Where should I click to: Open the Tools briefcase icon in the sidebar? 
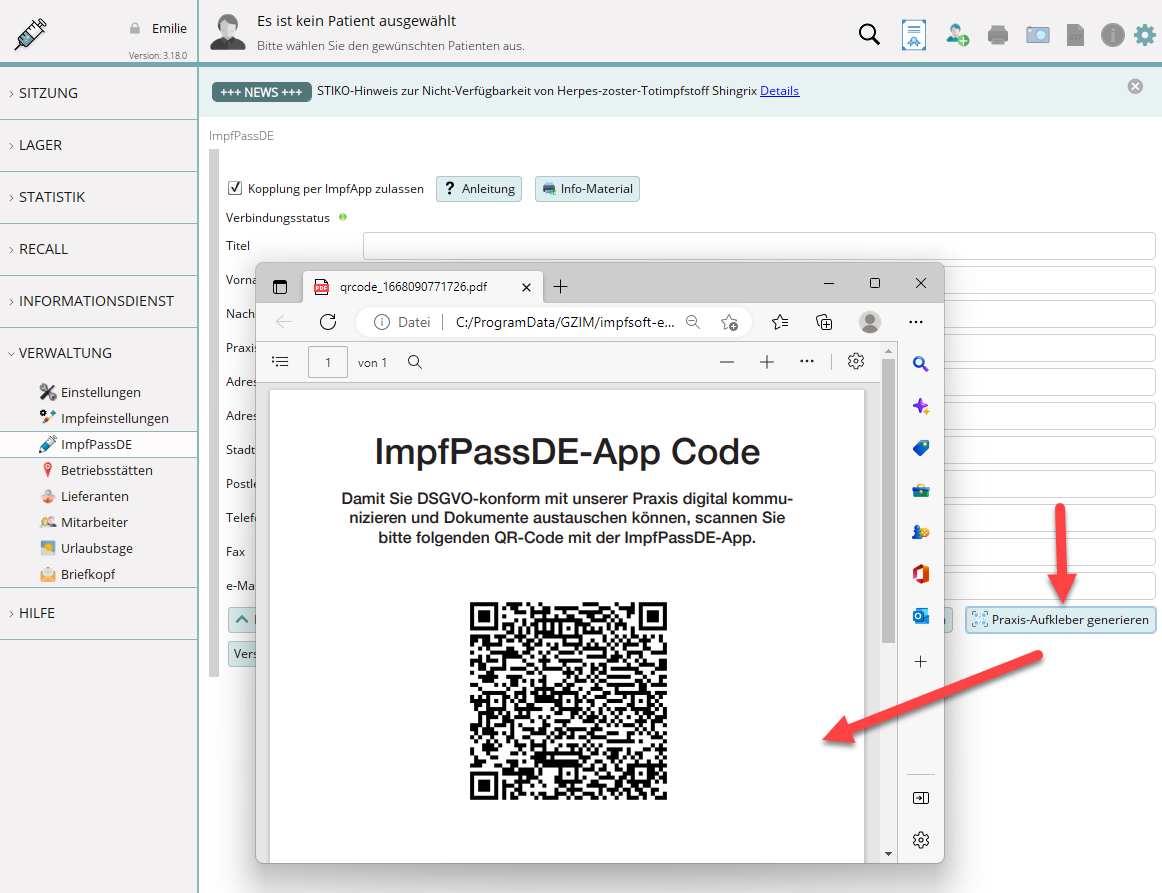click(920, 490)
